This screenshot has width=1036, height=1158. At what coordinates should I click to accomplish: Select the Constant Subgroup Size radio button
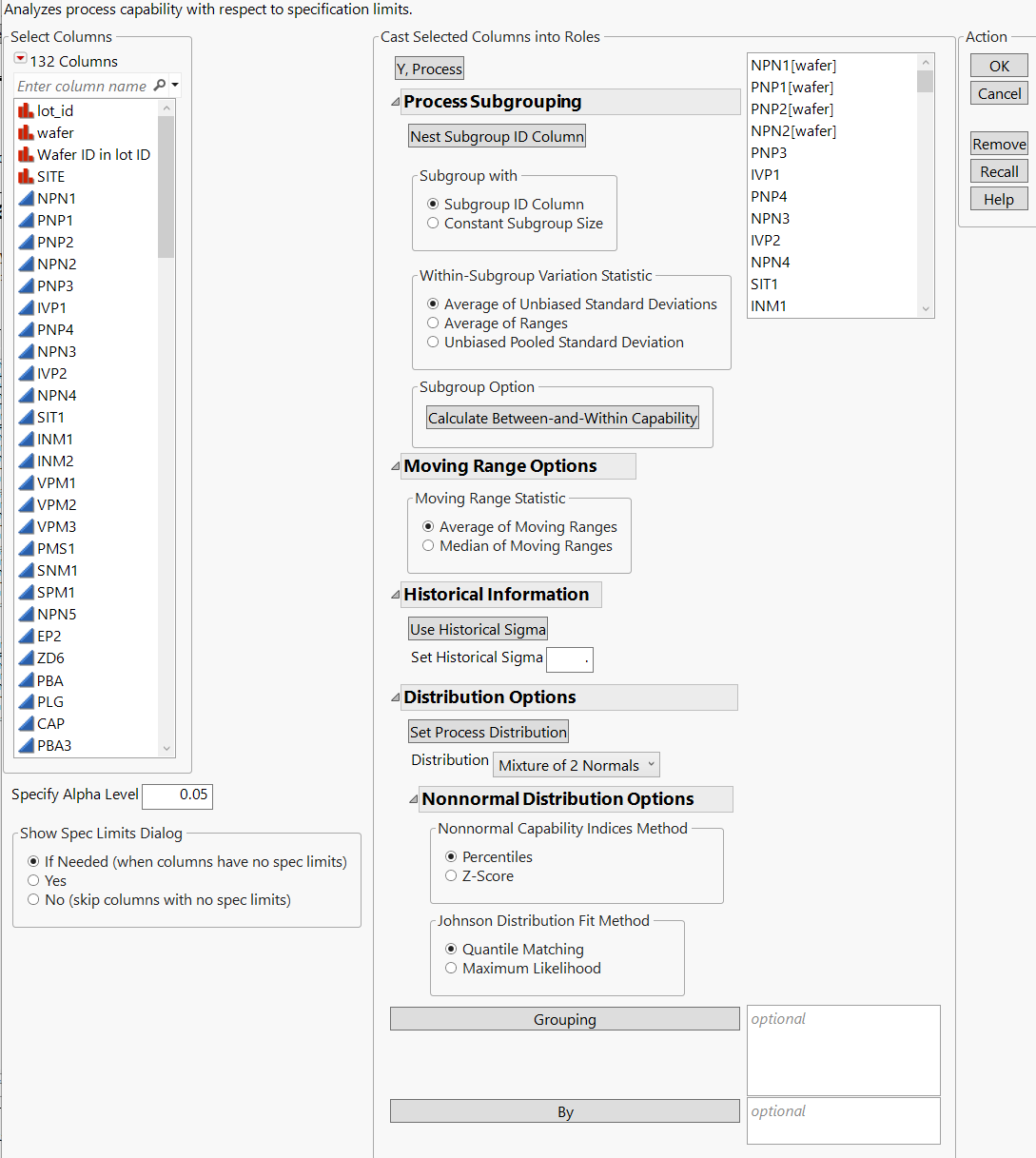coord(434,223)
